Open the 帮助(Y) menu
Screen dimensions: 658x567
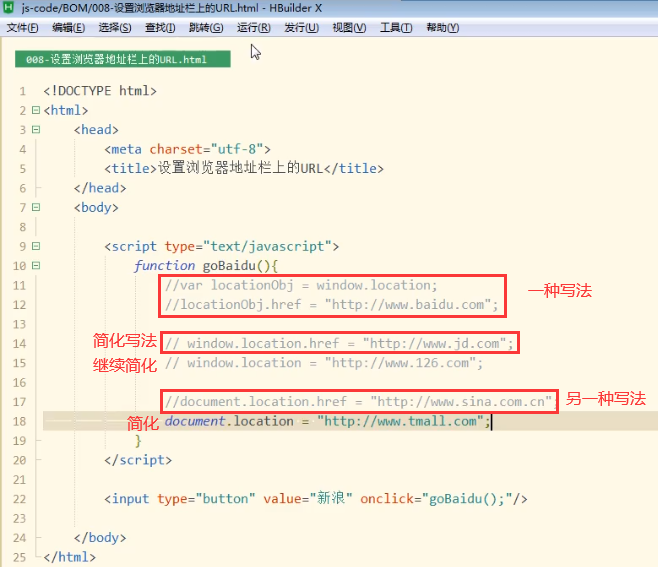coord(442,28)
